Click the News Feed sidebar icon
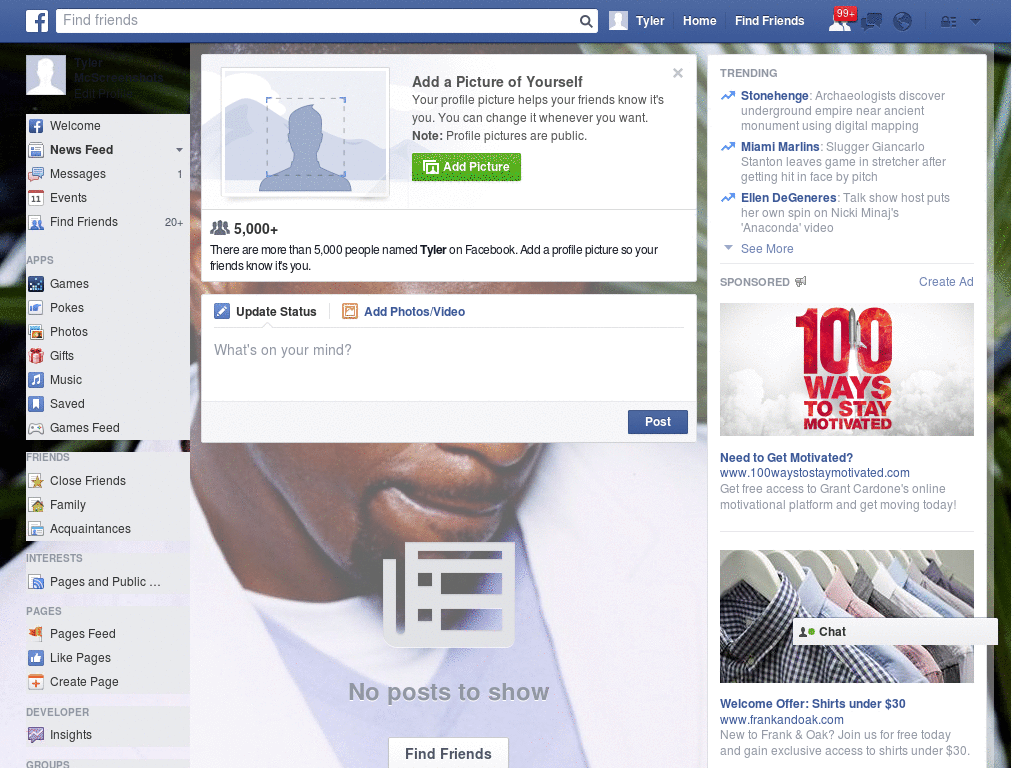This screenshot has height=768, width=1024. tap(36, 150)
